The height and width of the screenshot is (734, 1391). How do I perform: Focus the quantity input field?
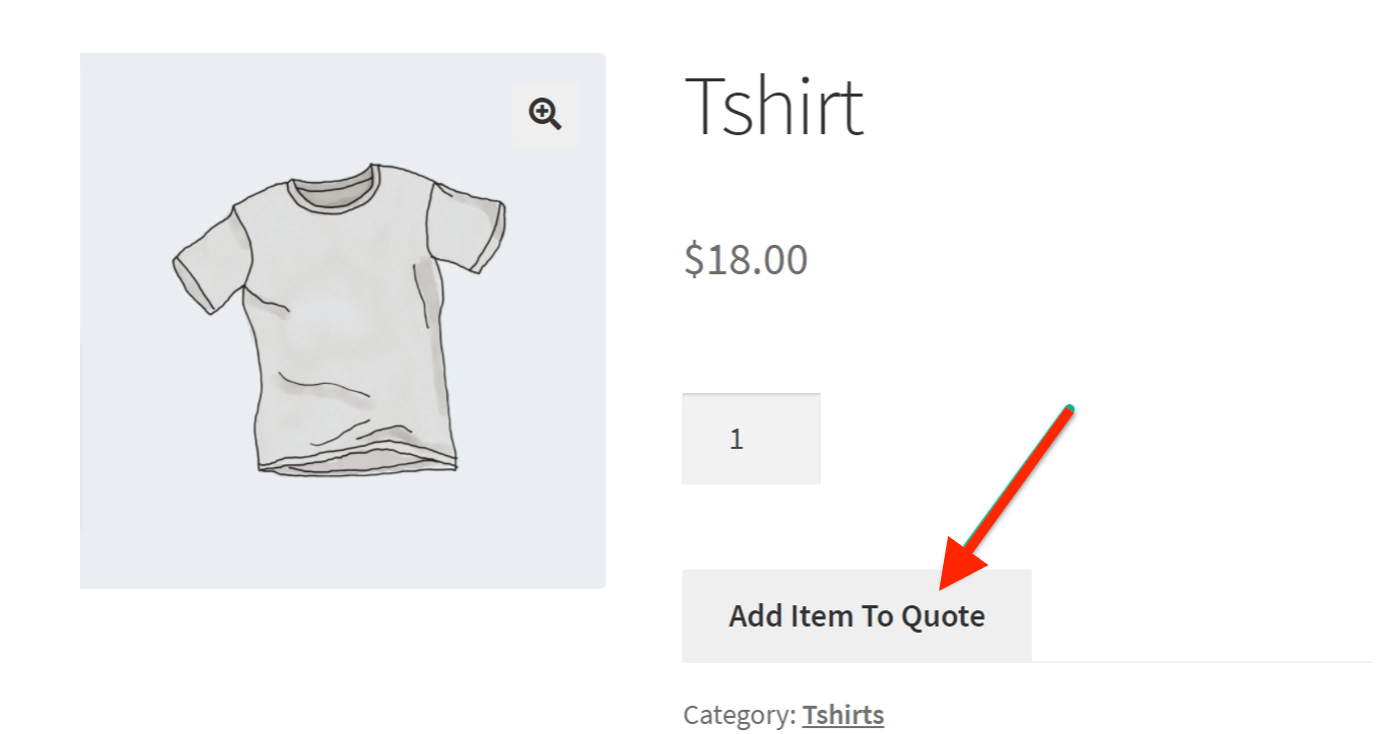click(751, 439)
